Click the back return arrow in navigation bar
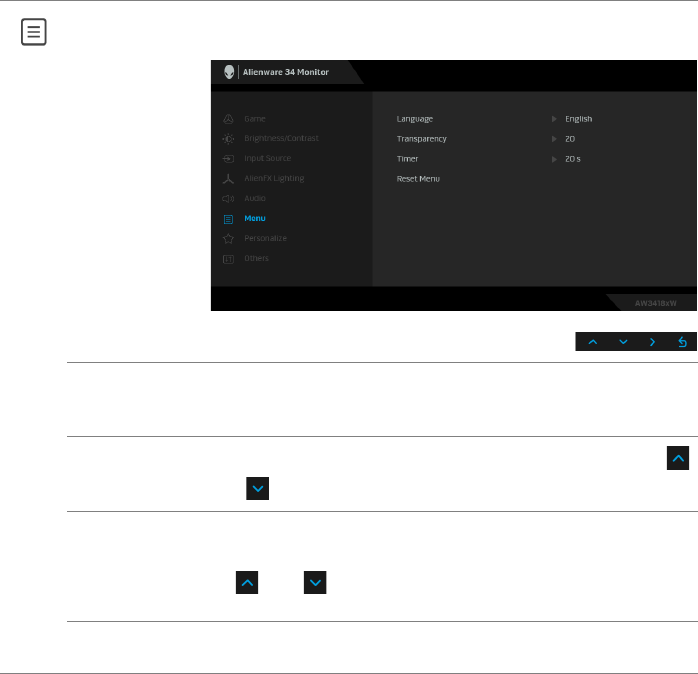The image size is (698, 674). (x=682, y=342)
